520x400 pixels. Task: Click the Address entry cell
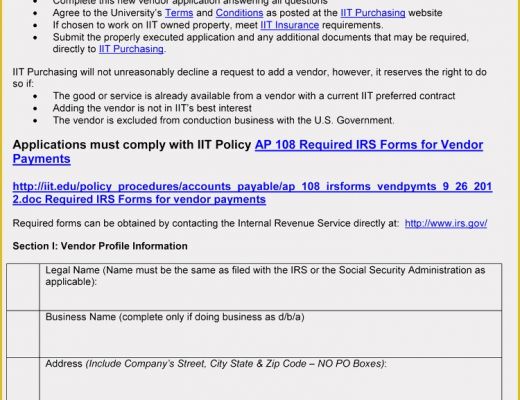(270, 379)
